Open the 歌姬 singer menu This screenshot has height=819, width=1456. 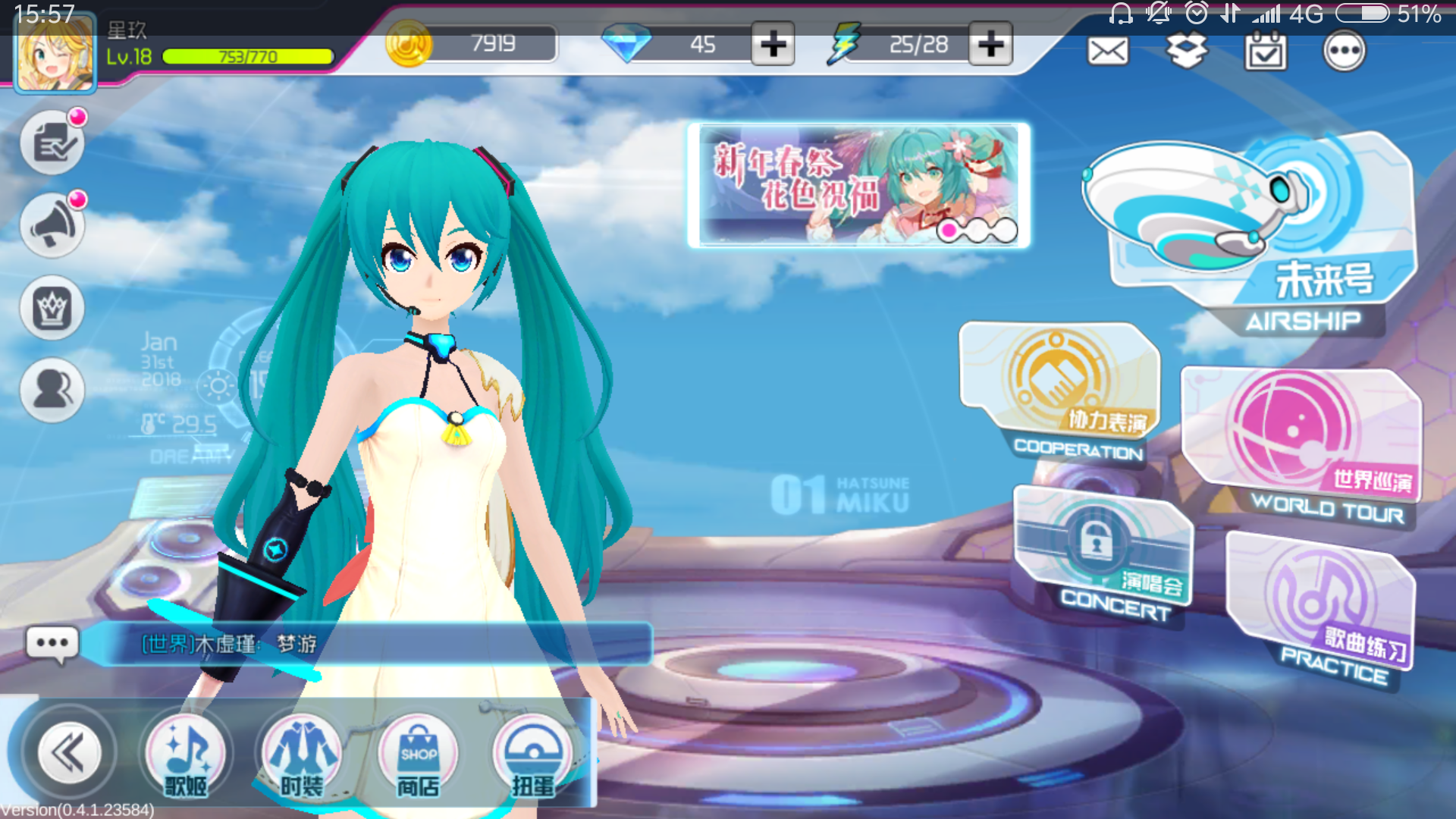(x=187, y=755)
